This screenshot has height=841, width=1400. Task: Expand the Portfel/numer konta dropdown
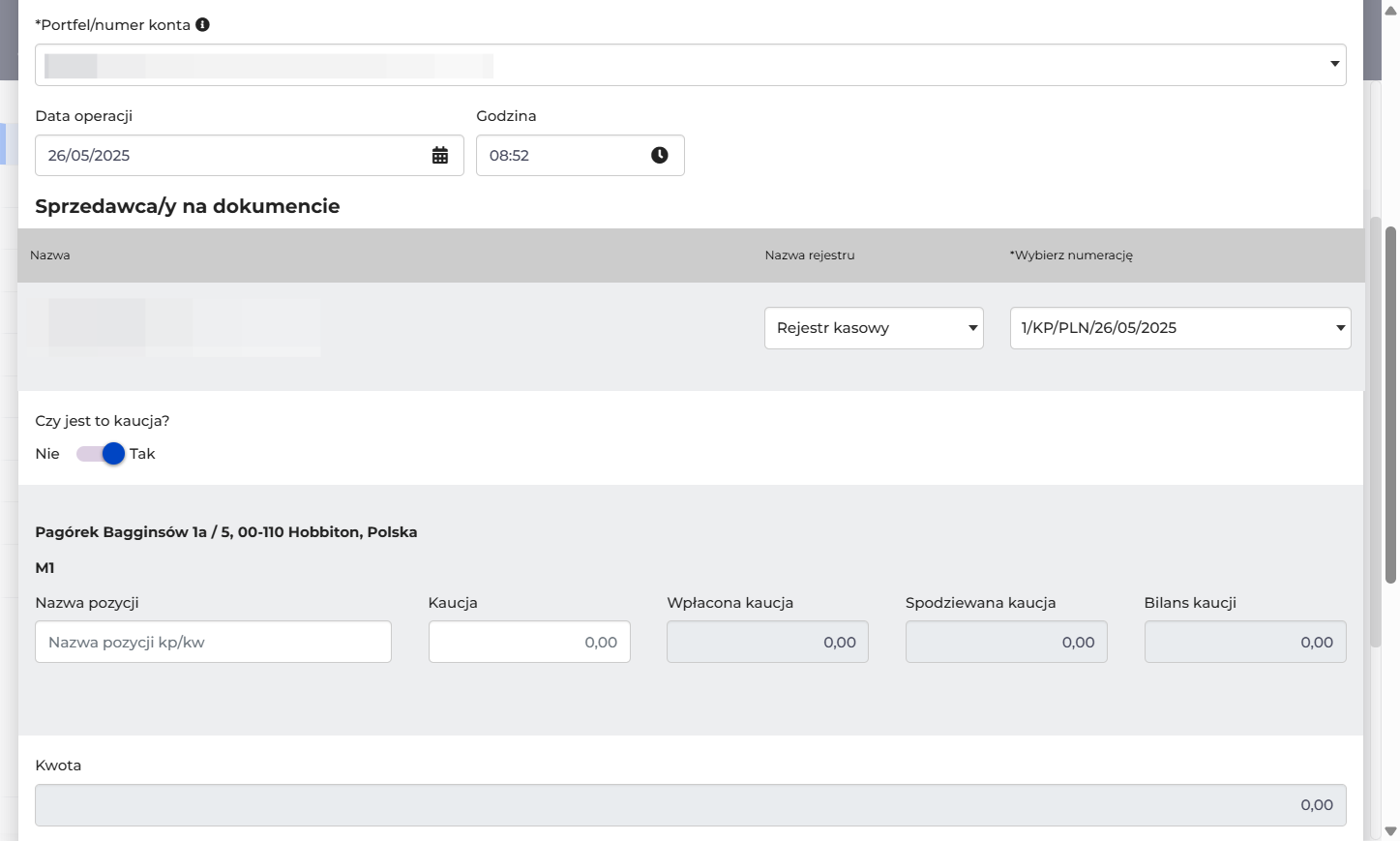click(691, 65)
